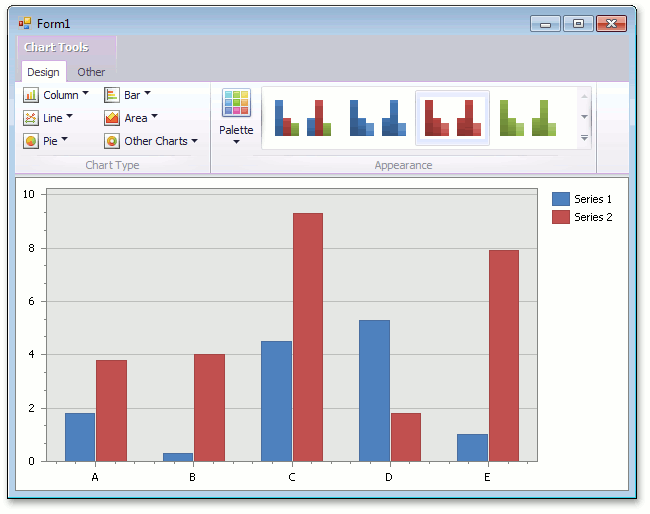Open the Other Charts dropdown arrow

pyautogui.click(x=194, y=141)
